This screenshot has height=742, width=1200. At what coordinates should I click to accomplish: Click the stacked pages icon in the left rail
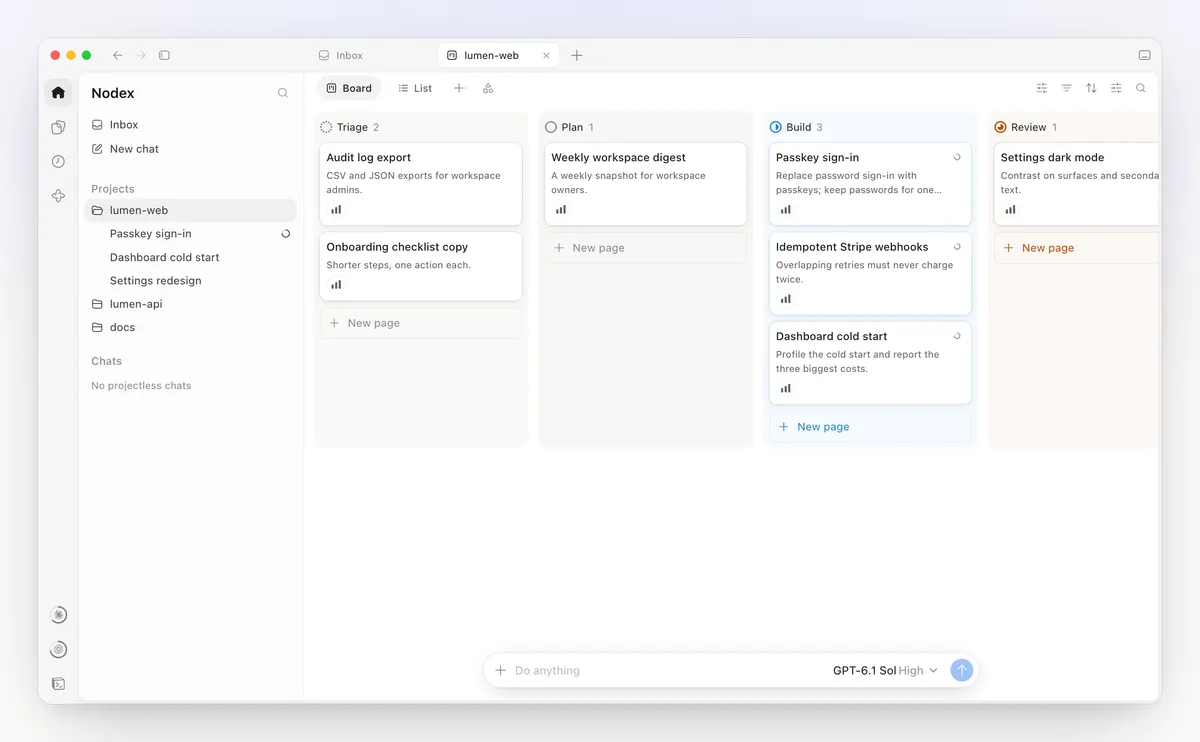58,127
